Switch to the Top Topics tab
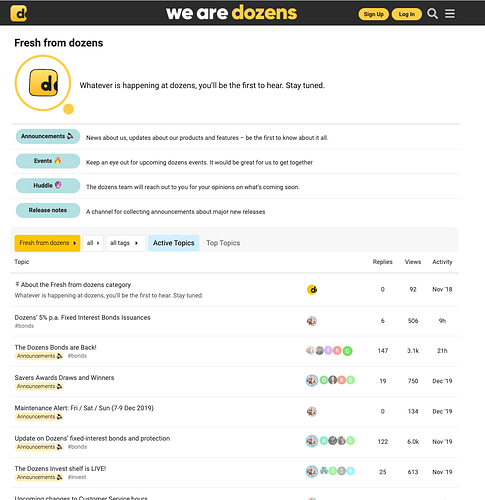The image size is (485, 500). click(x=223, y=243)
